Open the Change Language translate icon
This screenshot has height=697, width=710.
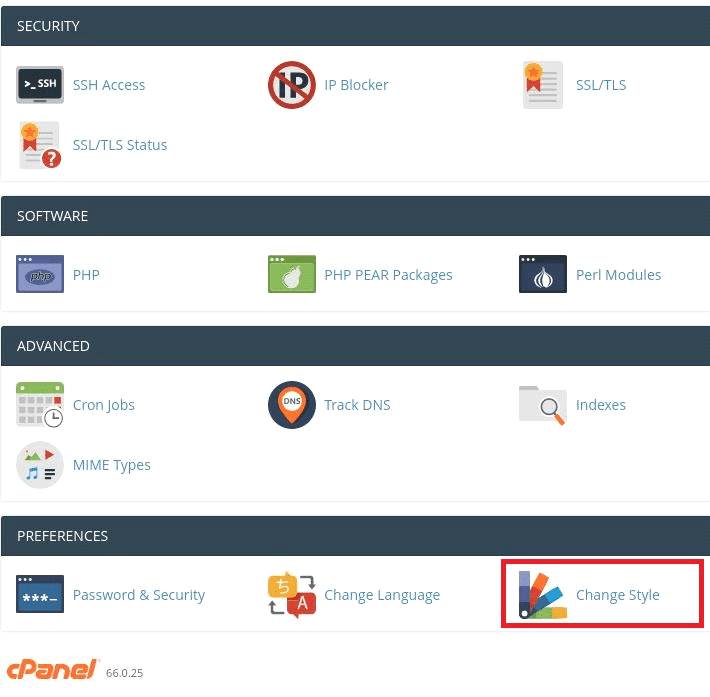[292, 594]
